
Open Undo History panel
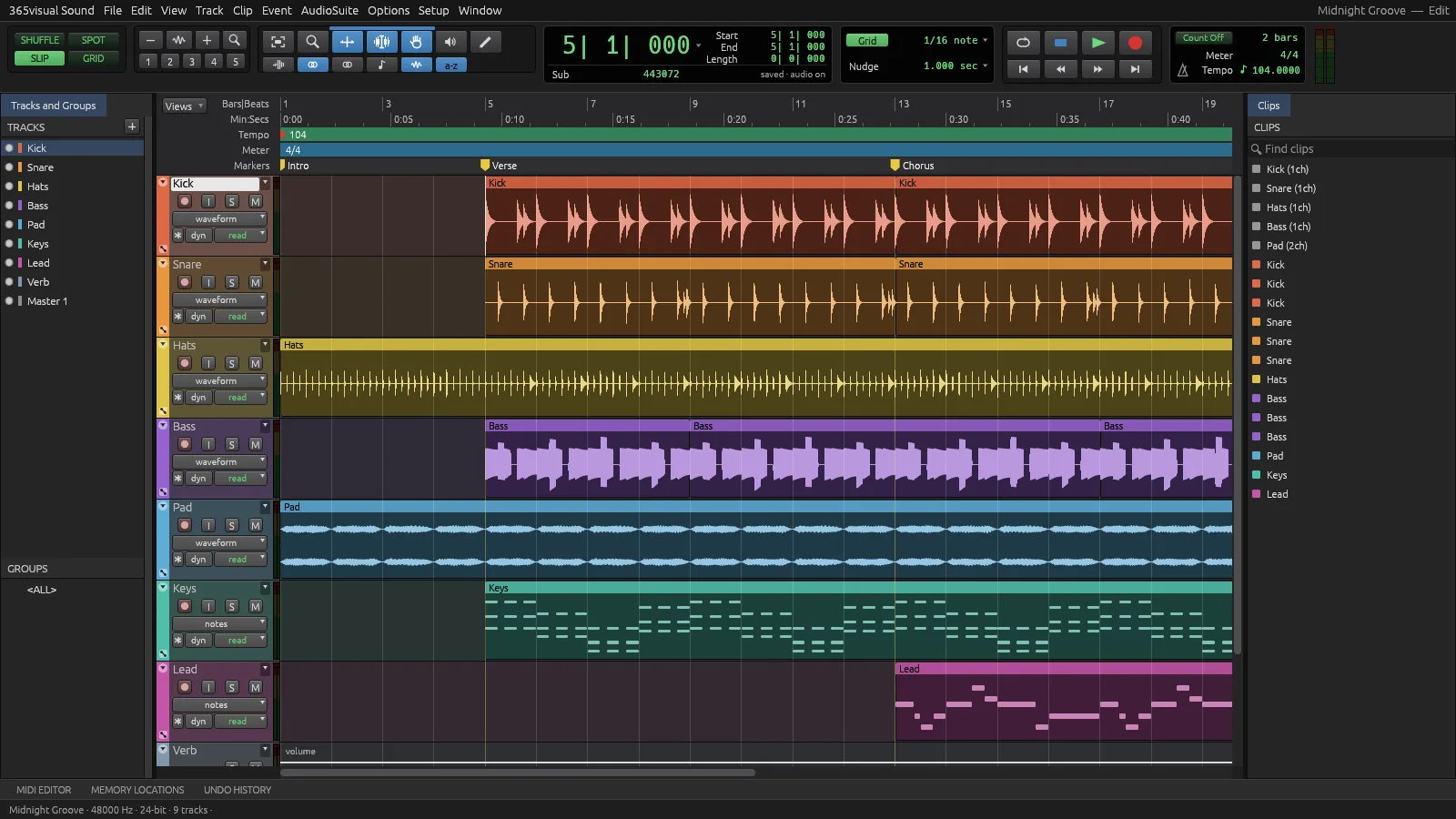coord(238,790)
